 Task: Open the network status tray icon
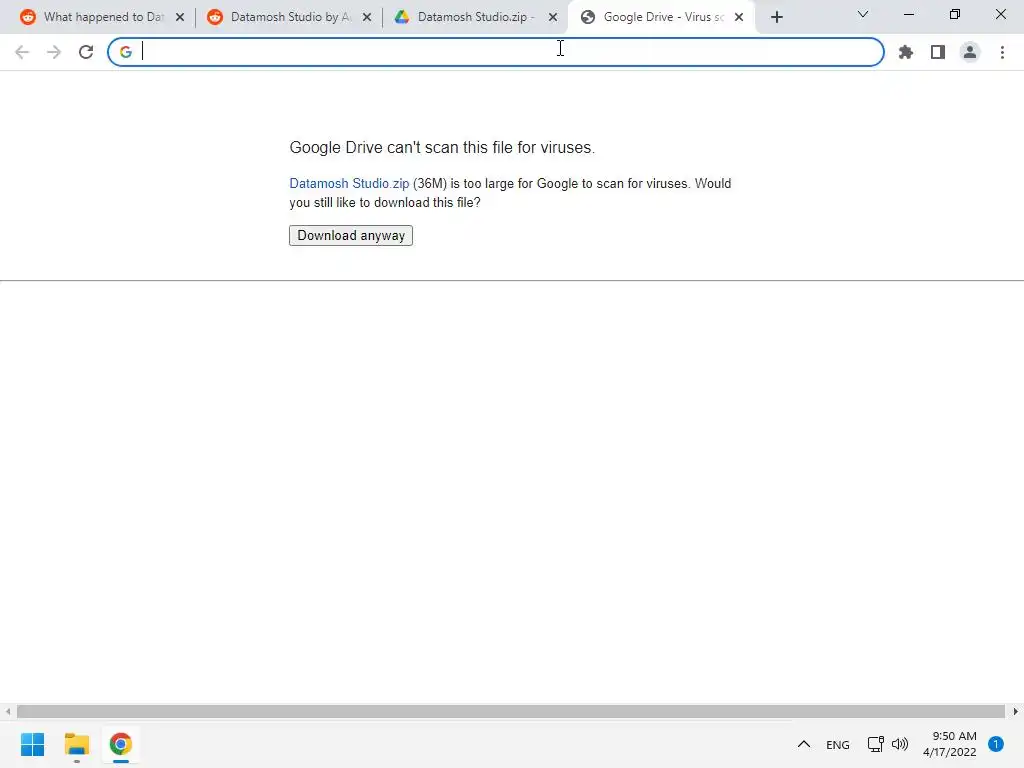(x=875, y=744)
